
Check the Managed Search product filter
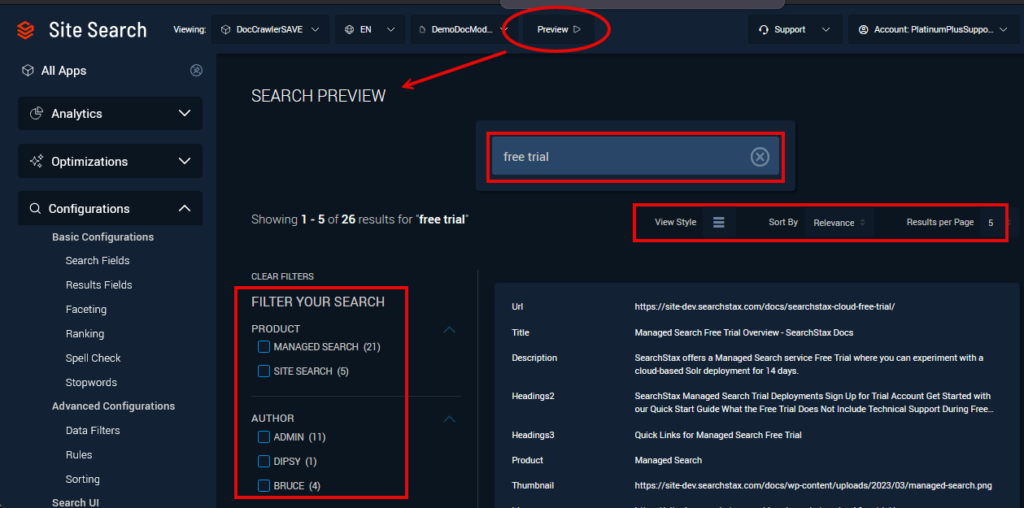click(x=264, y=347)
